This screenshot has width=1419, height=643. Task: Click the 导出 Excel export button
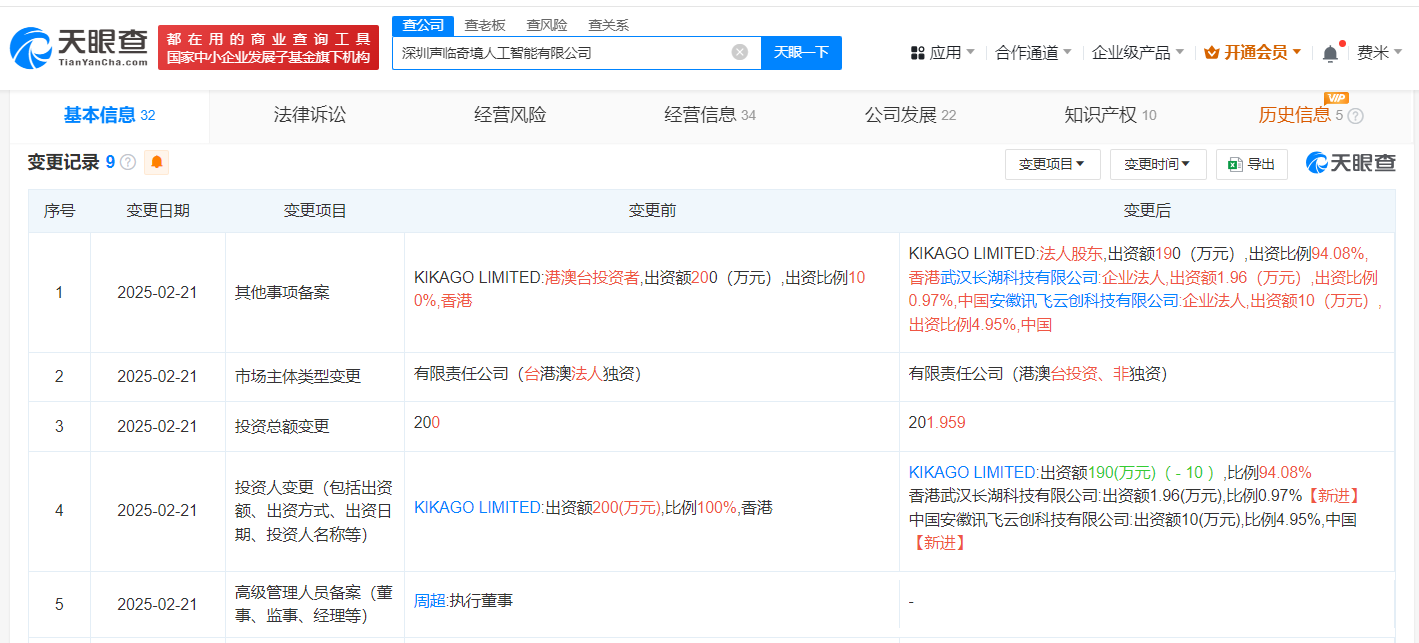(1251, 164)
